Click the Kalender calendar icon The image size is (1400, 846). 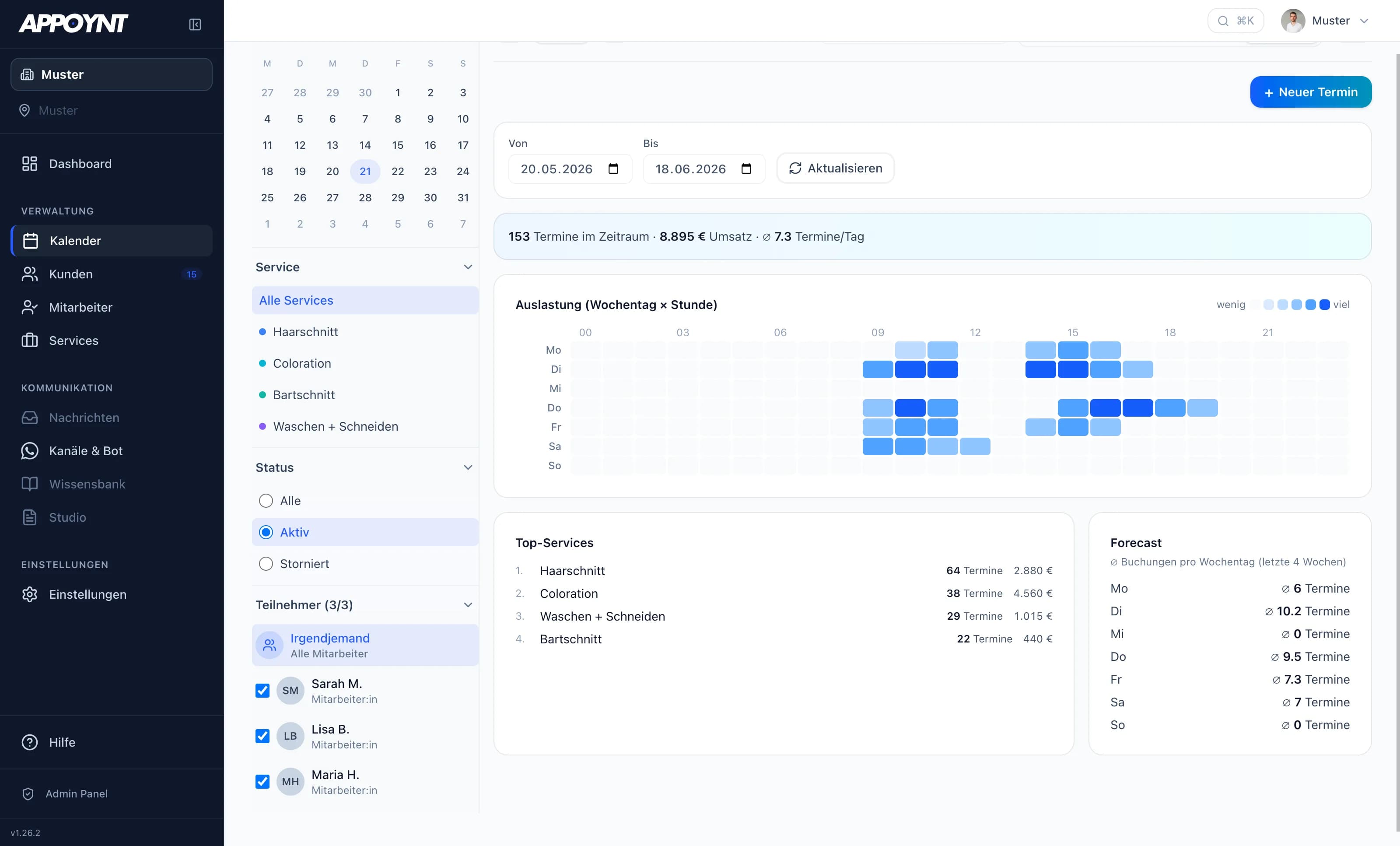30,241
